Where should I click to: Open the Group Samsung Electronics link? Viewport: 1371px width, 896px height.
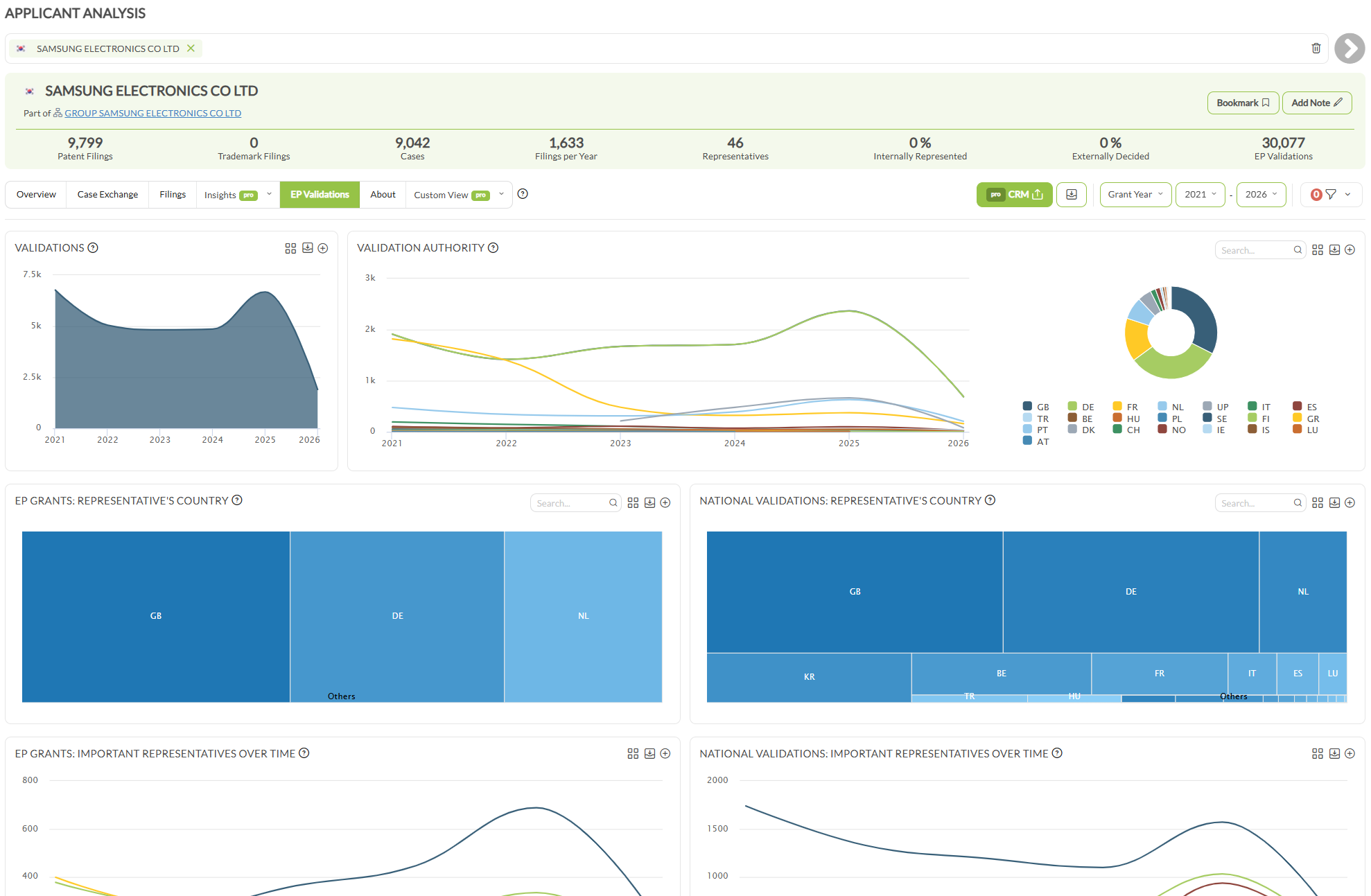[152, 113]
